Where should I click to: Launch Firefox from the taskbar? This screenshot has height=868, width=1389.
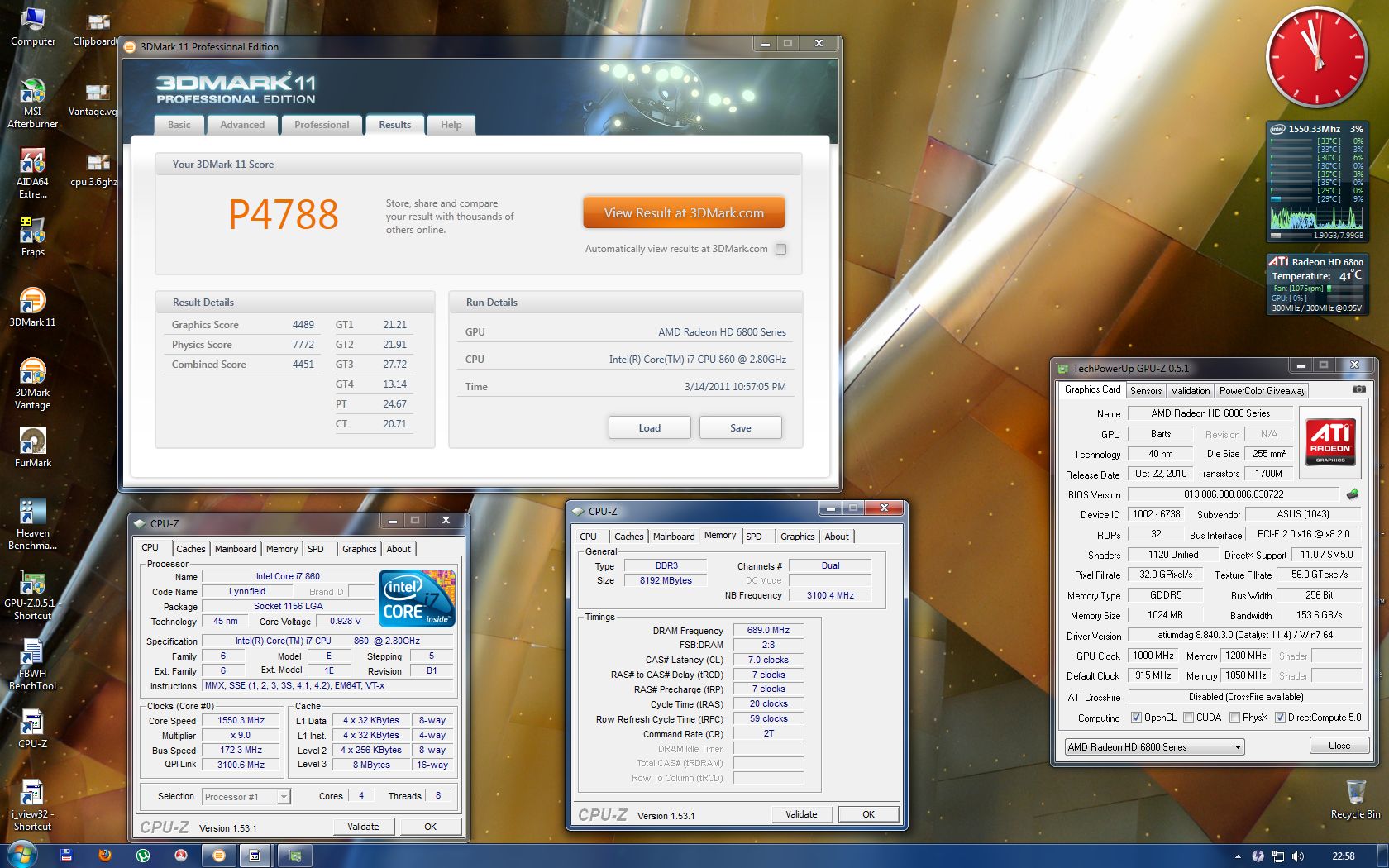click(x=105, y=856)
